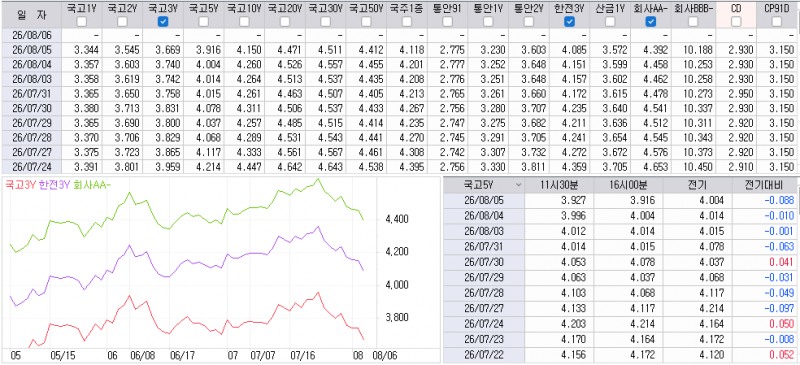Image resolution: width=800 pixels, height=365 pixels.
Task: Click the 06/08 date on chart axis
Action: click(142, 355)
